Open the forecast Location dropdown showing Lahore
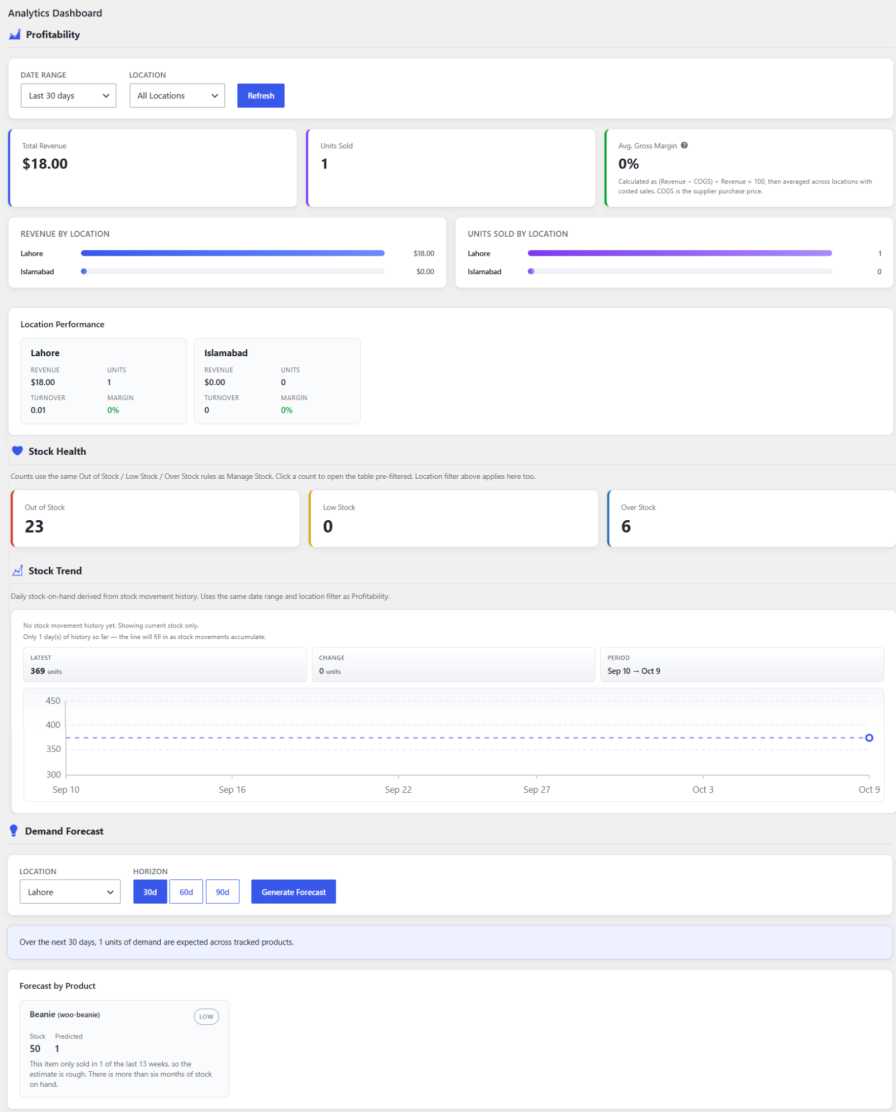Screen dimensions: 896x1112 (x=70, y=892)
